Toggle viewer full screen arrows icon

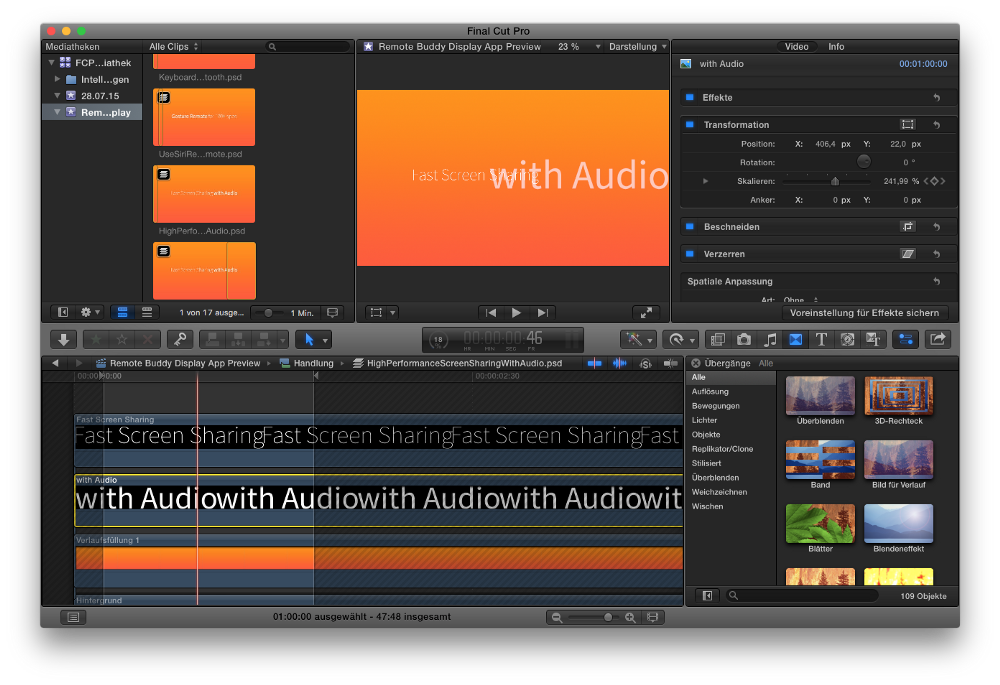pos(646,313)
